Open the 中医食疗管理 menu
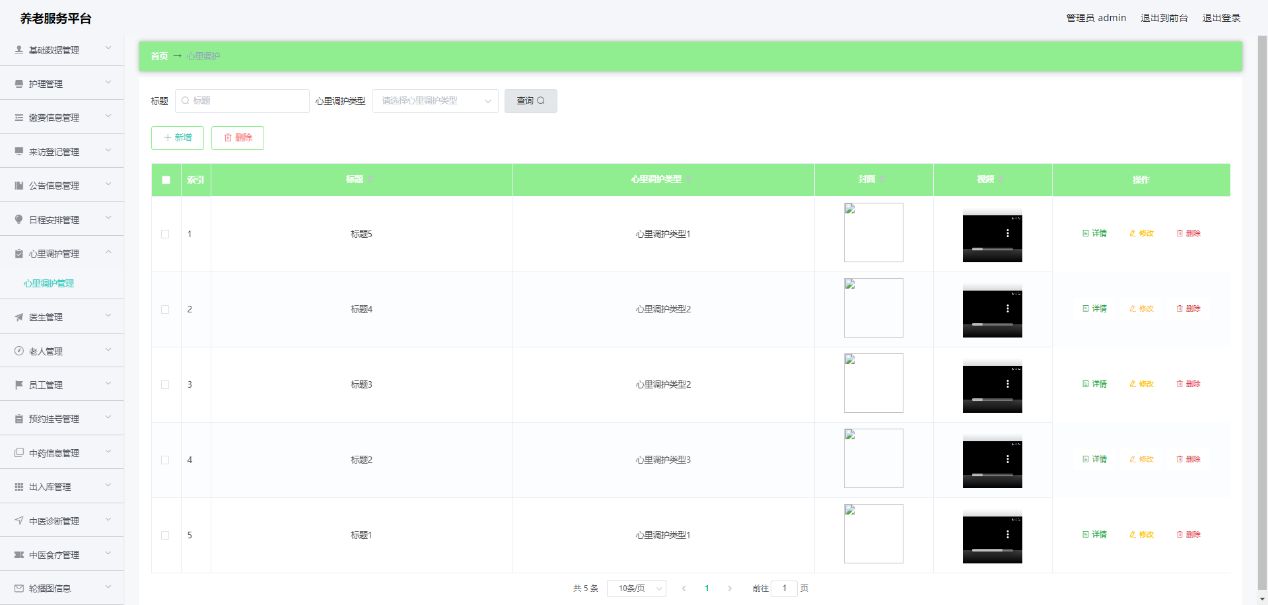The image size is (1268, 605). click(62, 555)
